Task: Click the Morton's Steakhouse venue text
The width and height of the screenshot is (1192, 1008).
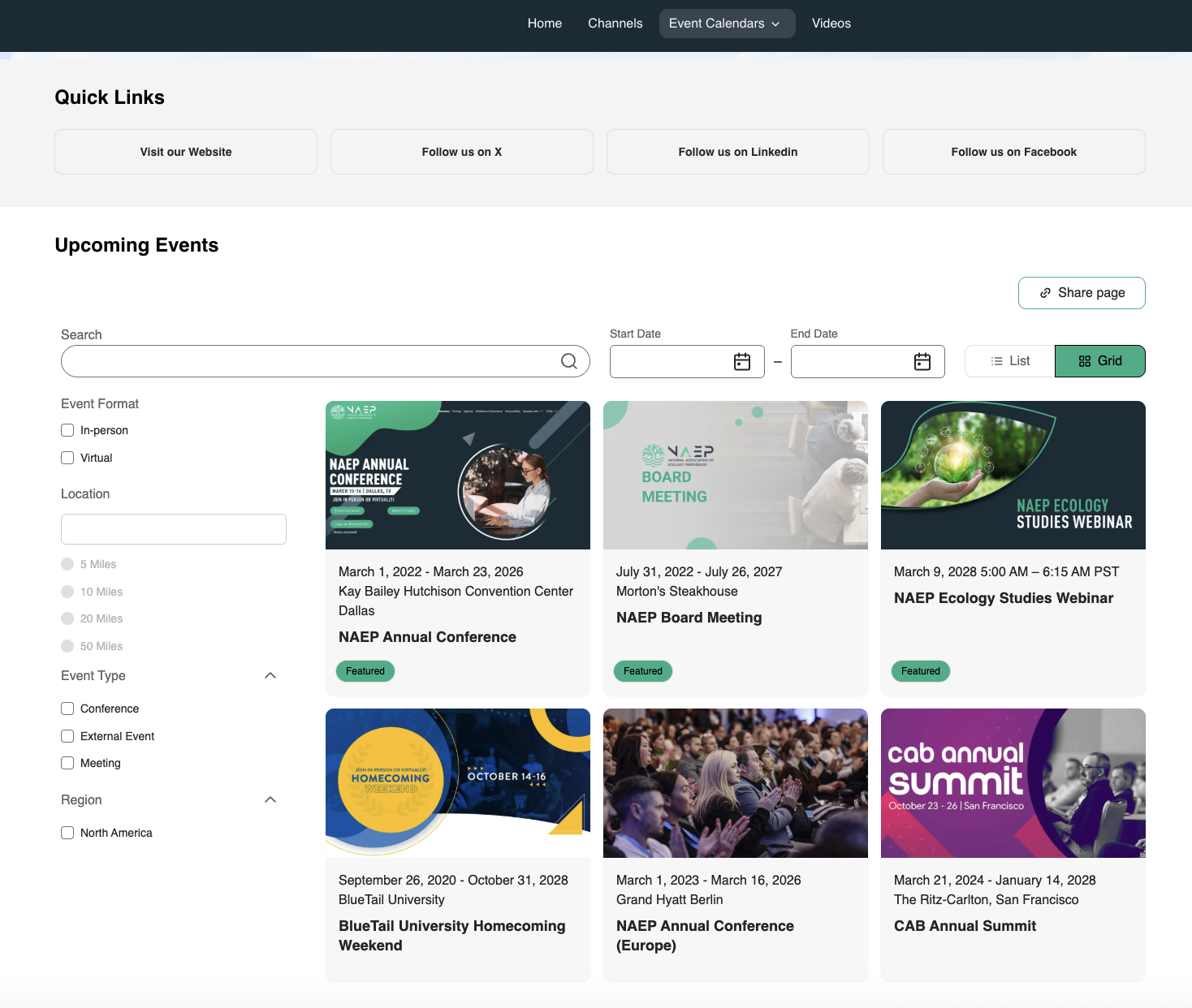Action: pos(677,592)
